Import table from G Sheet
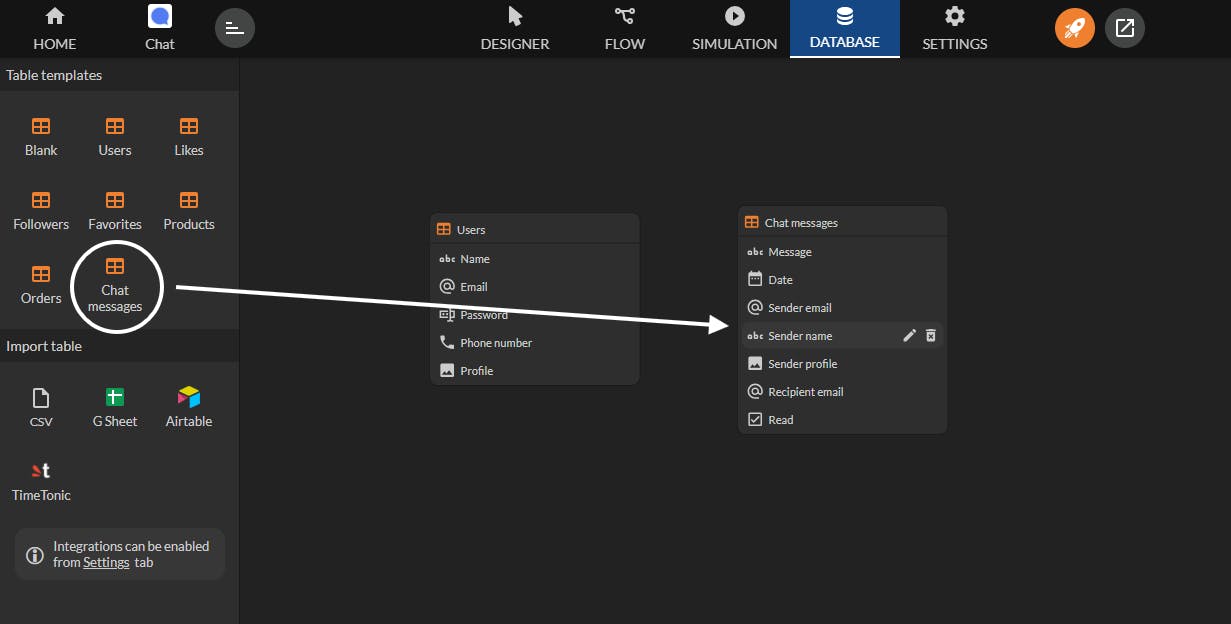Screen dimensions: 1231x624 pos(115,408)
